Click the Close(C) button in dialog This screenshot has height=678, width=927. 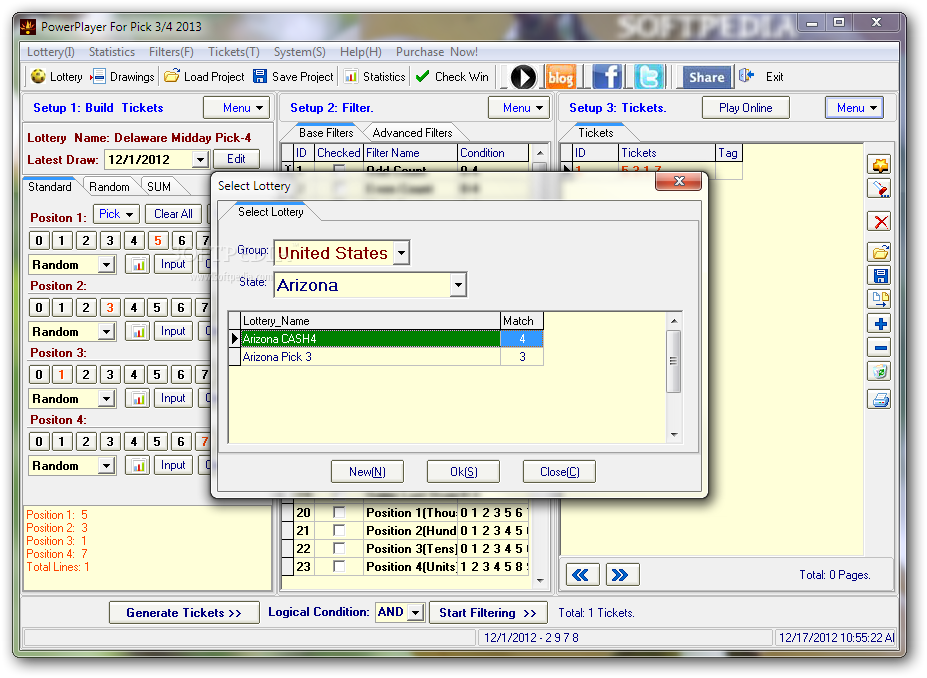tap(559, 472)
